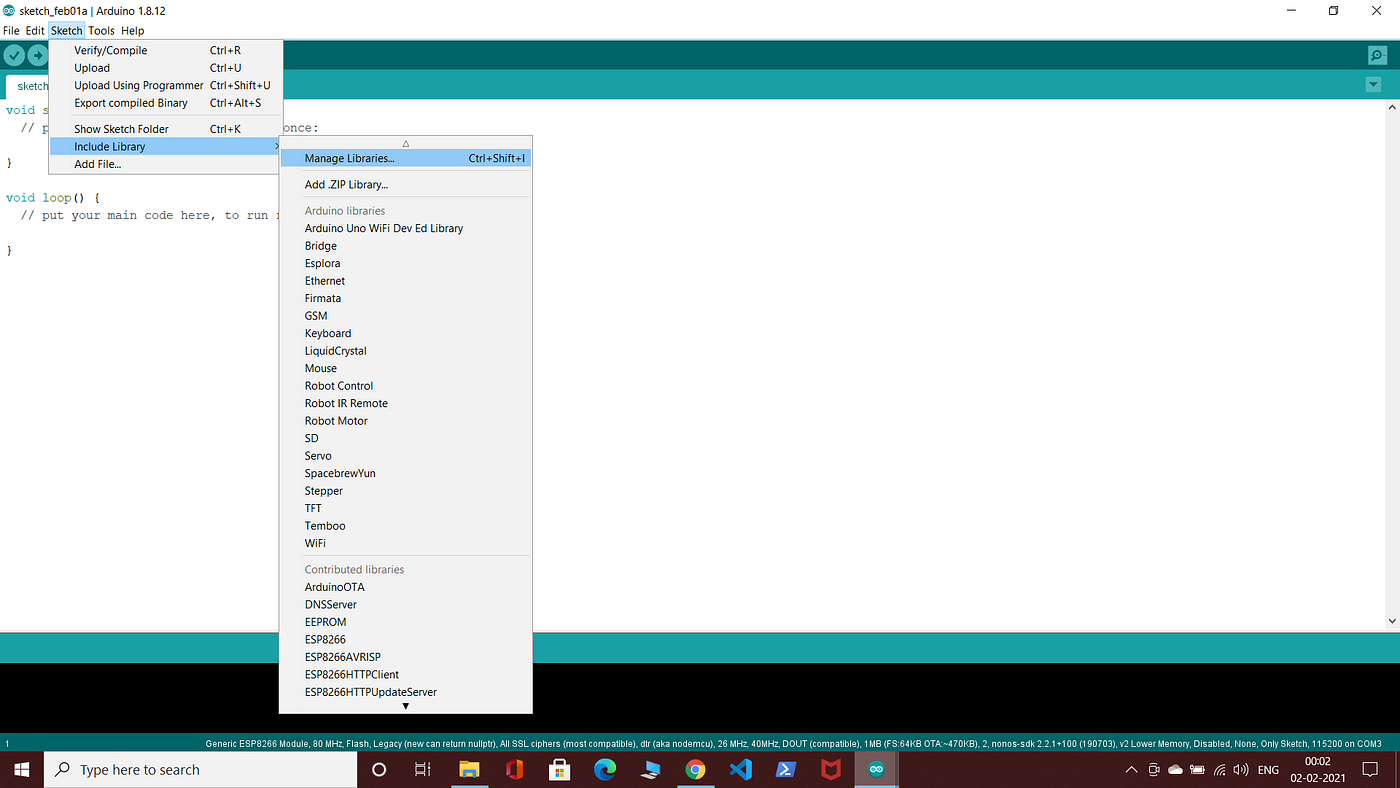Include the DNSServer library
Viewport: 1400px width, 788px height.
(405, 605)
